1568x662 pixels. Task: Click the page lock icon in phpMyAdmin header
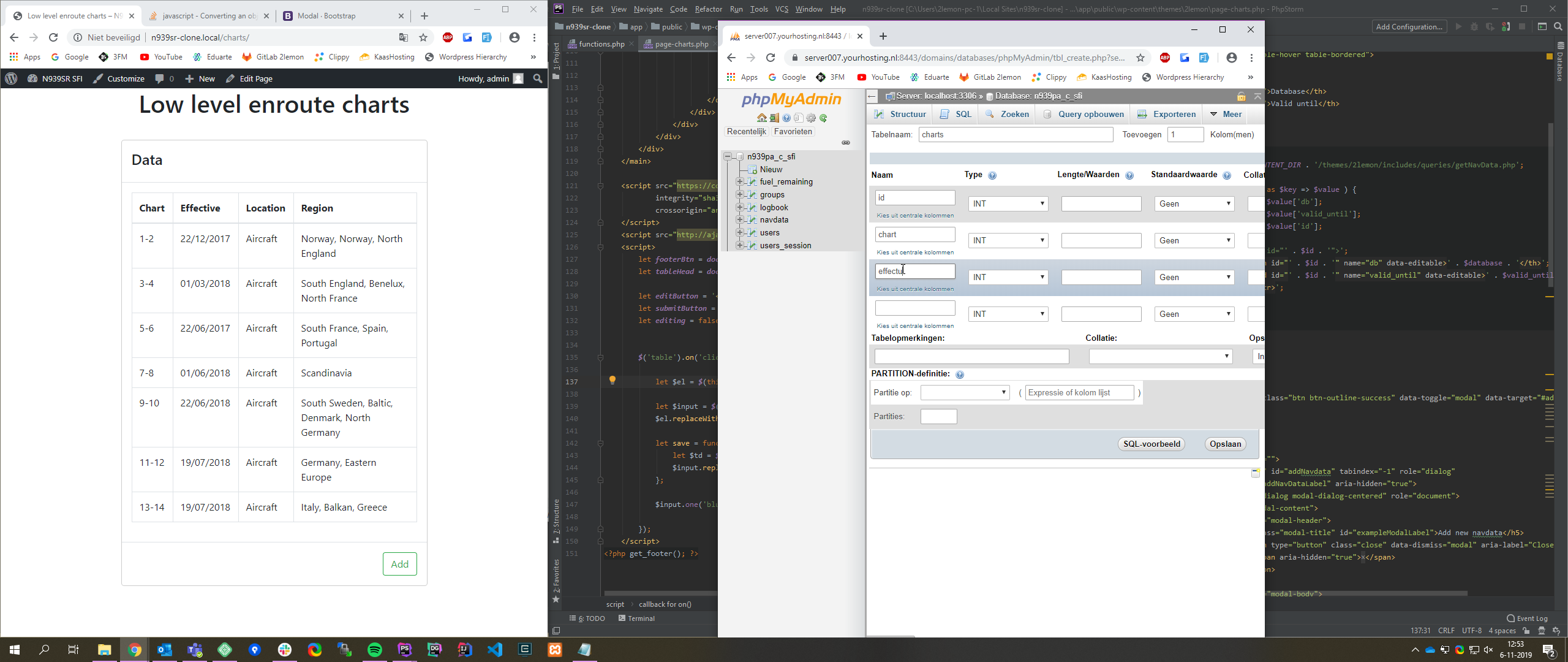tap(1241, 96)
